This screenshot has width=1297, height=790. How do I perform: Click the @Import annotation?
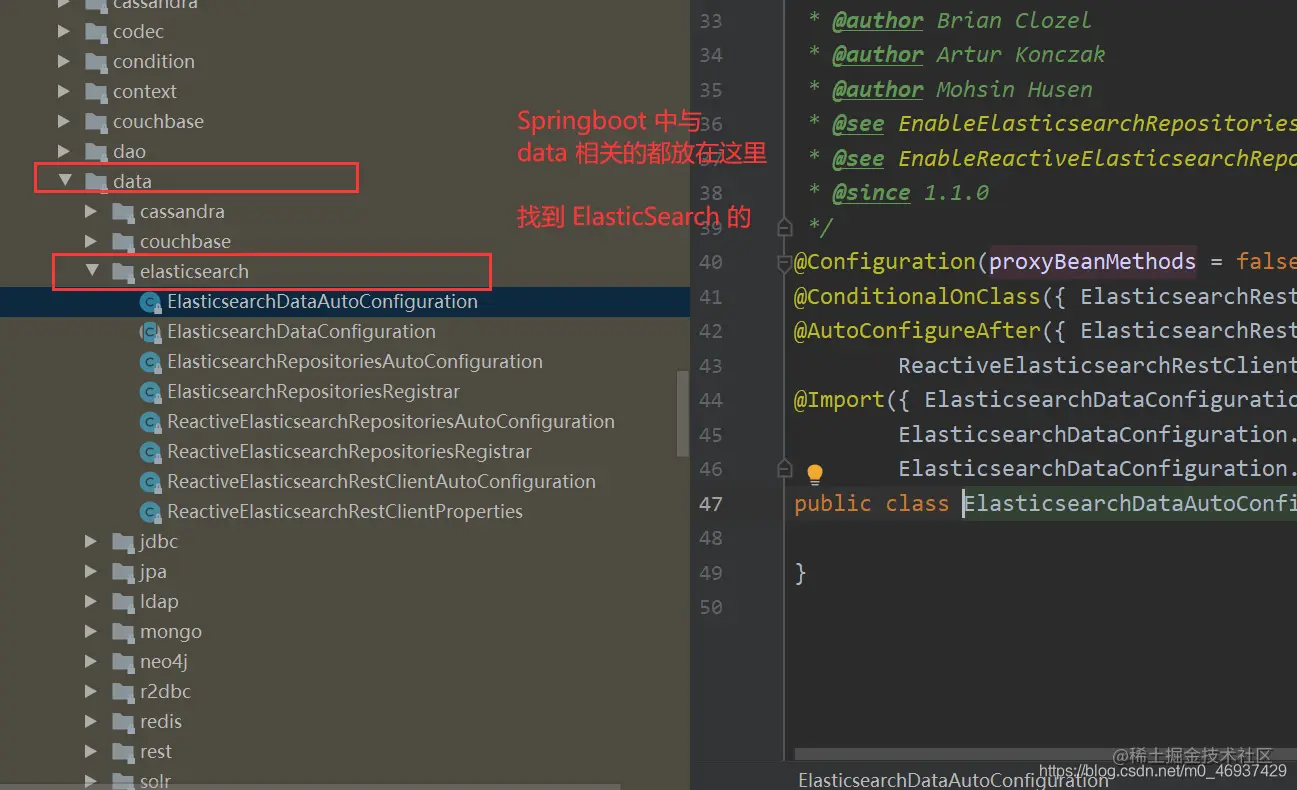839,400
